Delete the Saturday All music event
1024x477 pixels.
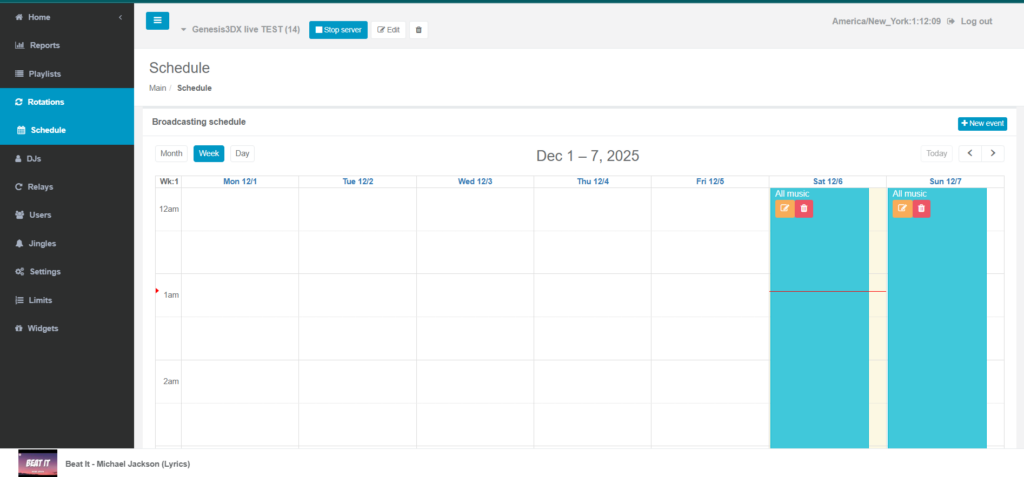coord(804,208)
